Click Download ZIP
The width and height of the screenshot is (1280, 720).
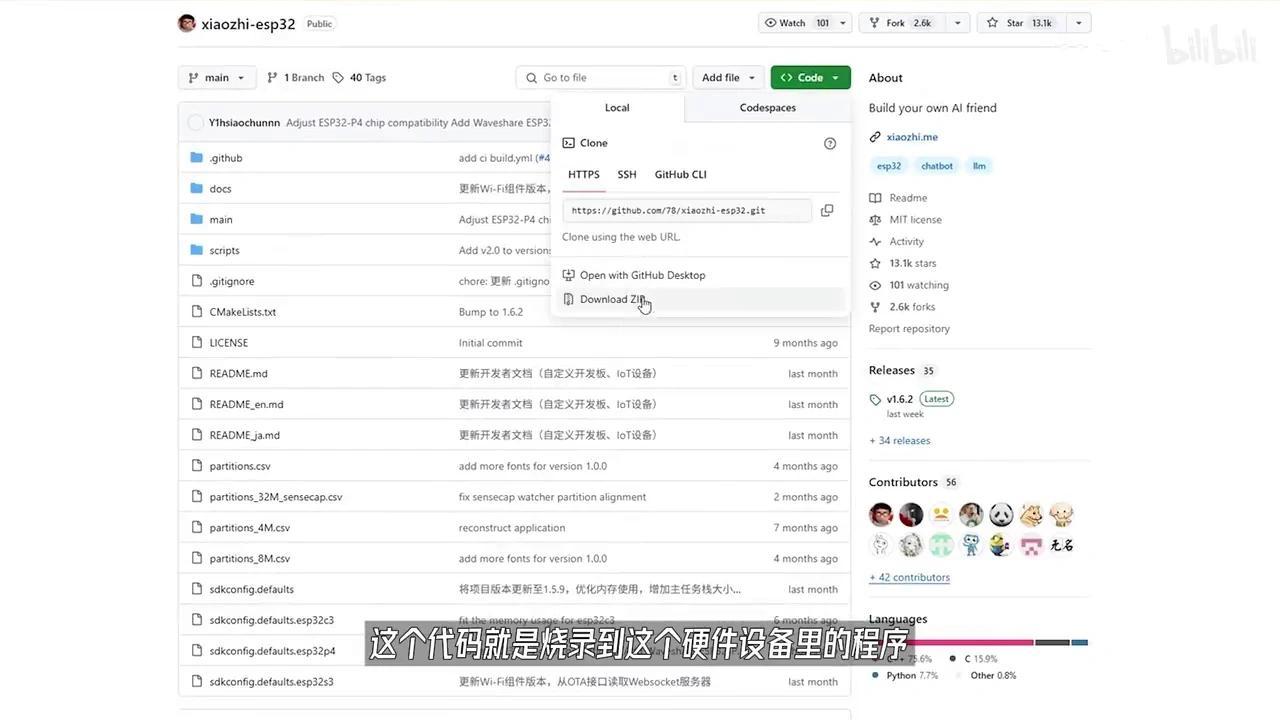(700, 300)
